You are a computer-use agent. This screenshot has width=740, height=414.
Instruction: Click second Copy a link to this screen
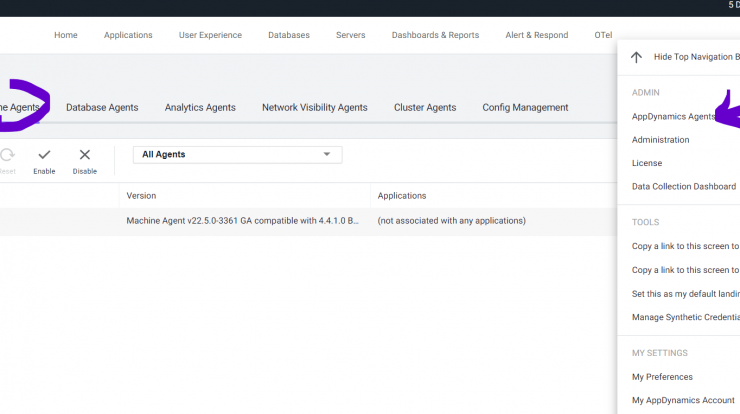[685, 270]
